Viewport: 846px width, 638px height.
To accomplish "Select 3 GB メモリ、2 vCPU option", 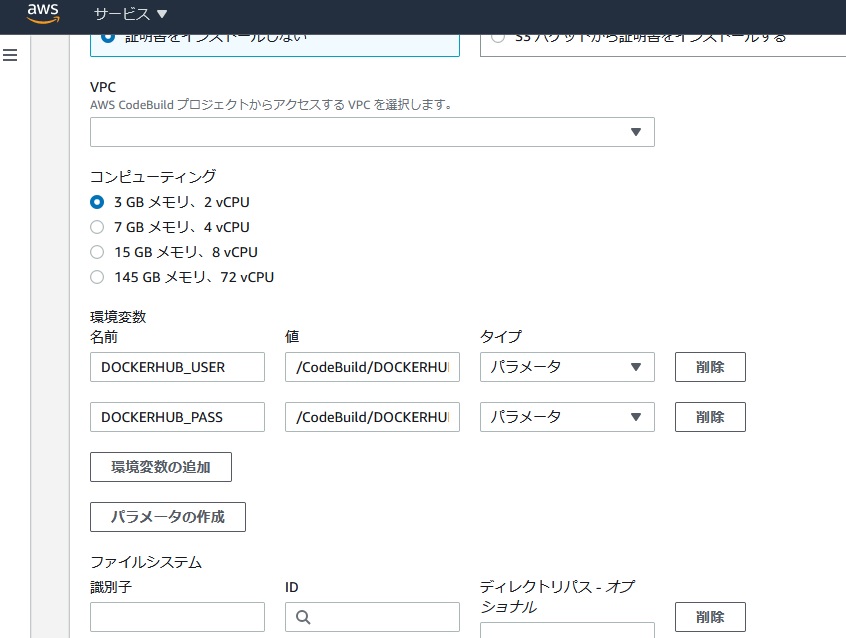I will point(97,202).
